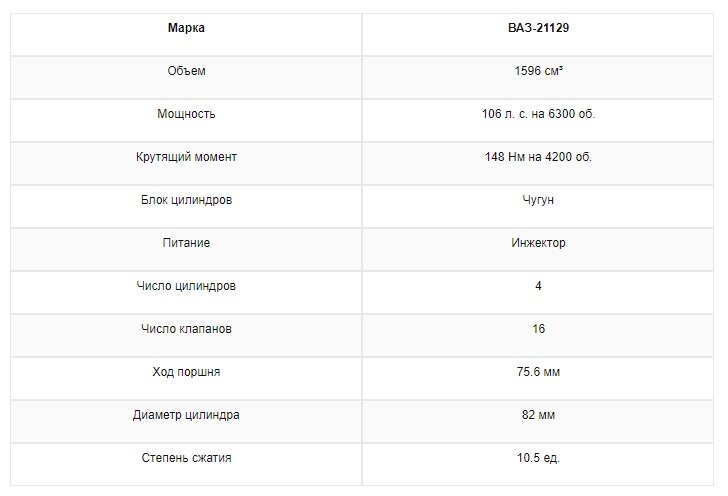This screenshot has width=728, height=496.
Task: Click the "Число цилиндров" label
Action: coord(186,286)
